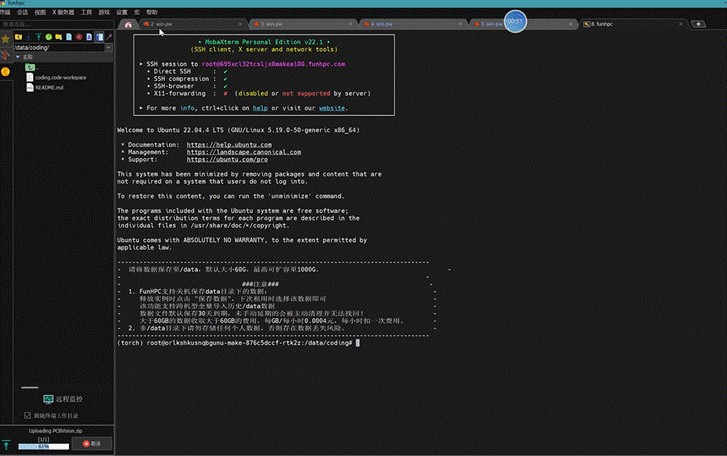
Task: Close the '6. funhpc' tab
Action: point(680,24)
